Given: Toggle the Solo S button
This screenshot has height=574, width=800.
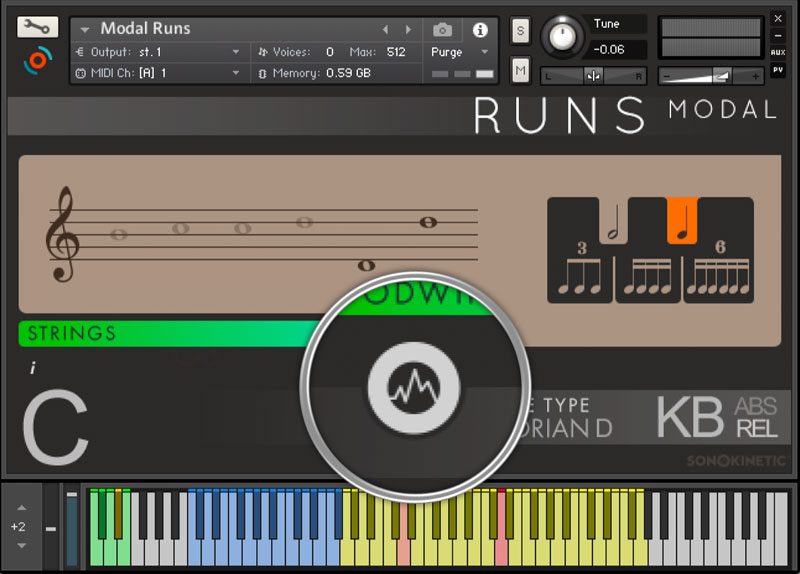Looking at the screenshot, I should pyautogui.click(x=520, y=30).
